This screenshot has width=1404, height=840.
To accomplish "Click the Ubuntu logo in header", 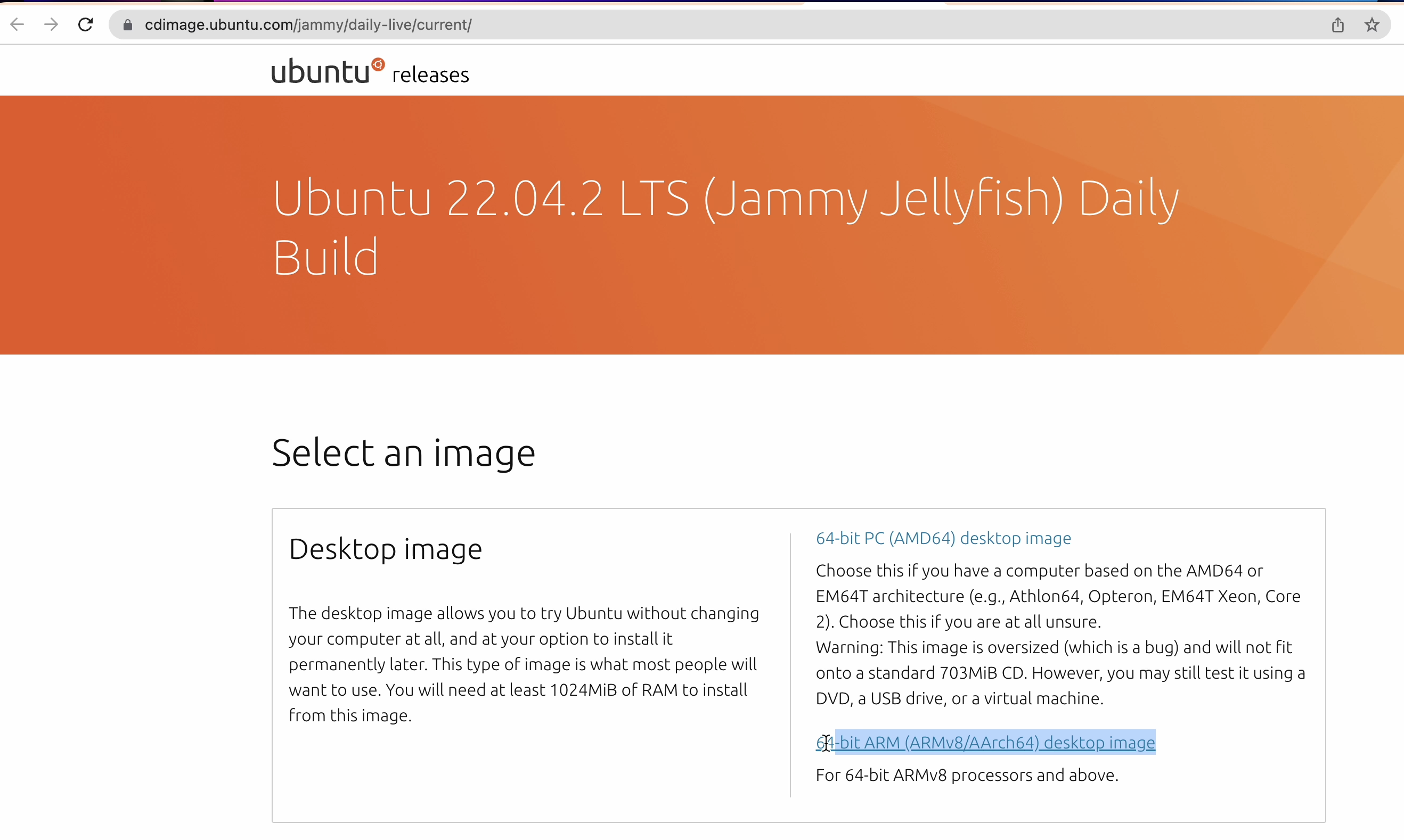I will click(x=328, y=71).
